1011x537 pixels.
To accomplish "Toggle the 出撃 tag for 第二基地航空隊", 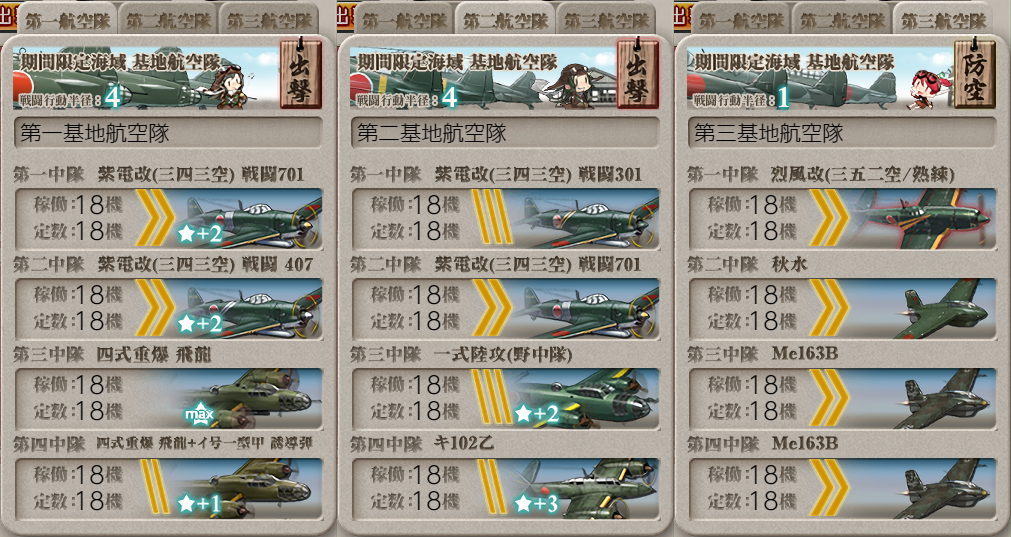I will [x=638, y=73].
